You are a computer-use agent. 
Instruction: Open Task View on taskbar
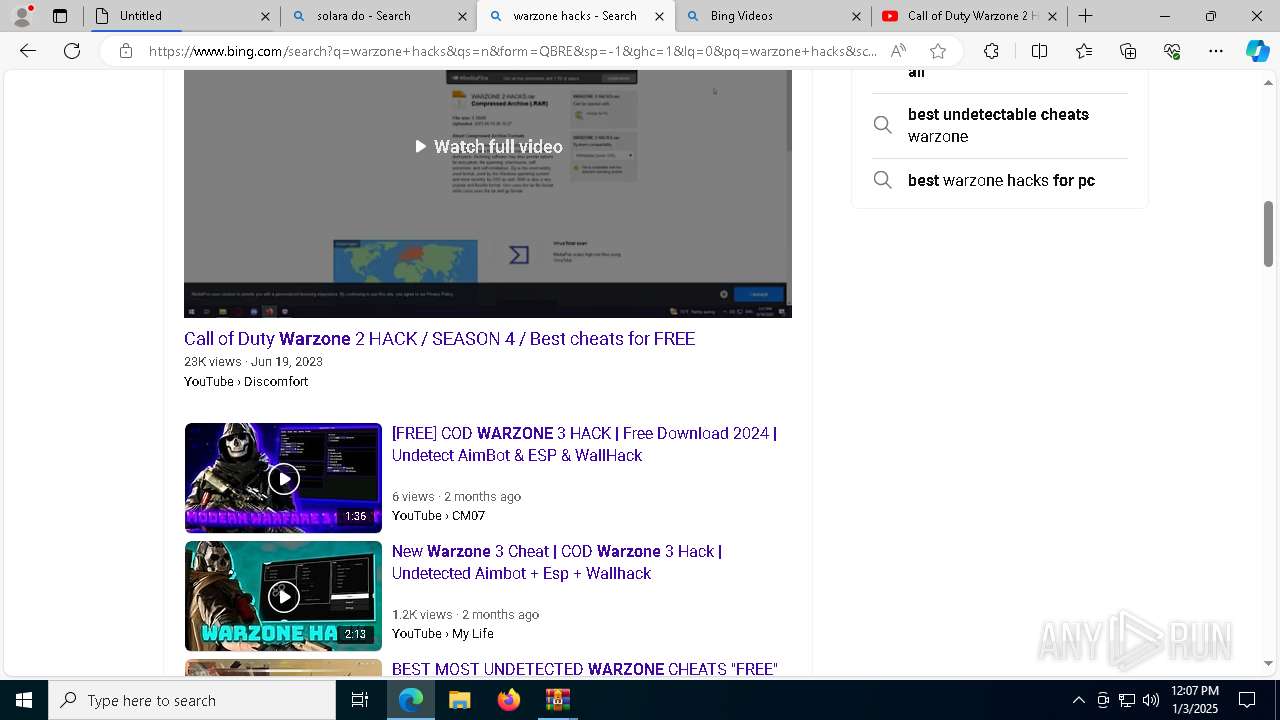(x=360, y=700)
